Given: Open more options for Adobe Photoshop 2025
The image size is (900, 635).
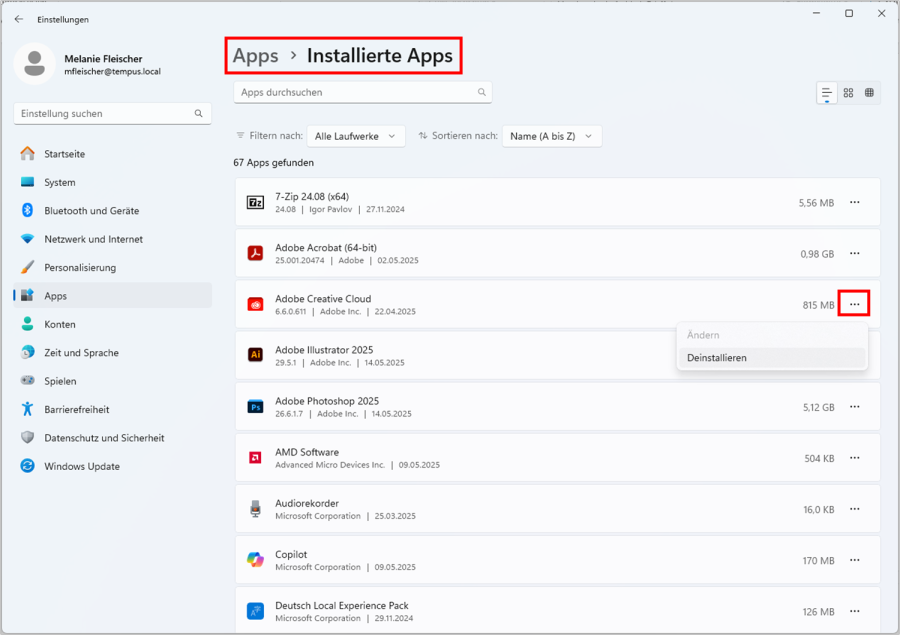Looking at the screenshot, I should 855,406.
